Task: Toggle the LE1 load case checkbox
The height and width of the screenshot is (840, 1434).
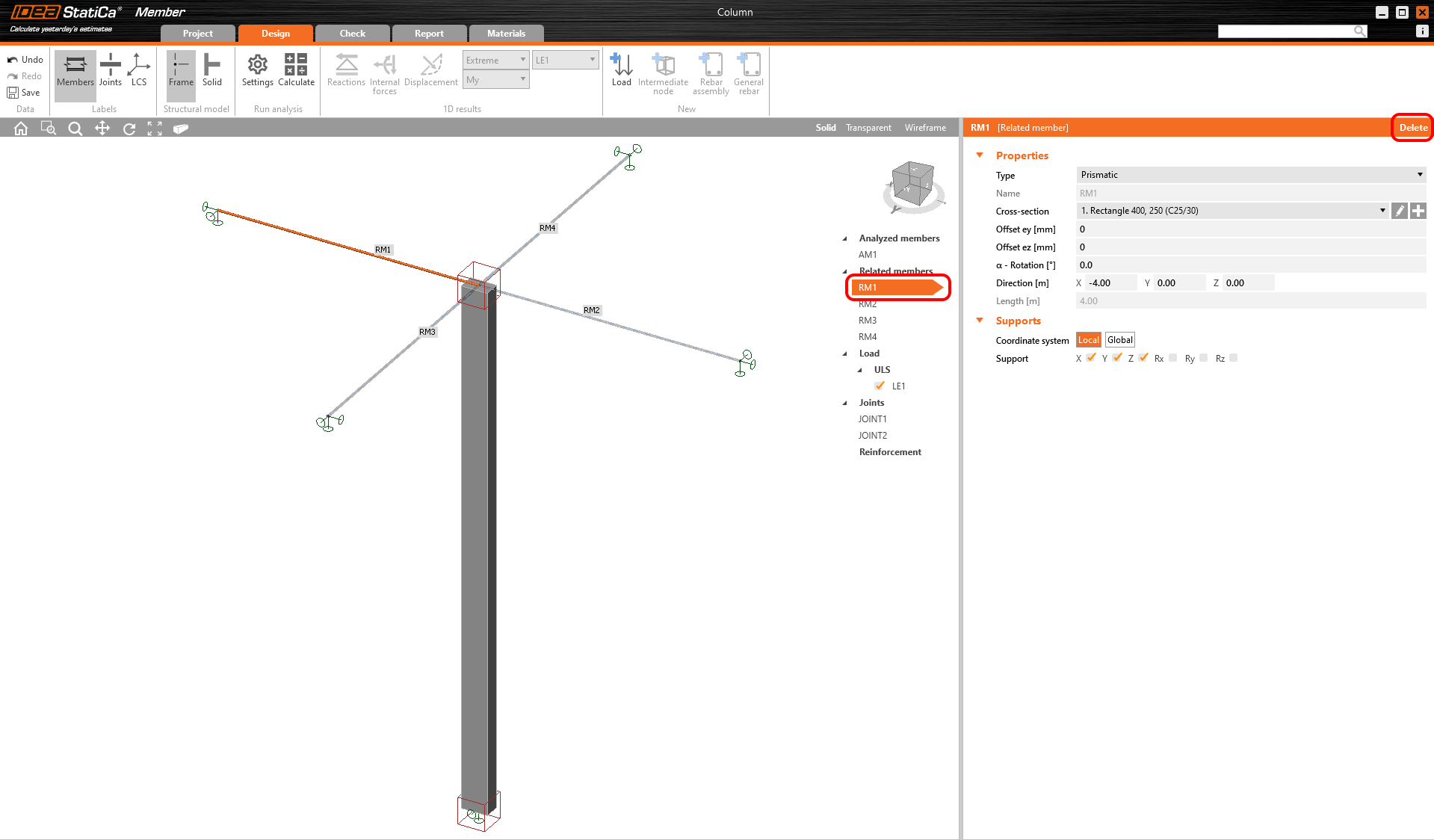Action: [880, 386]
